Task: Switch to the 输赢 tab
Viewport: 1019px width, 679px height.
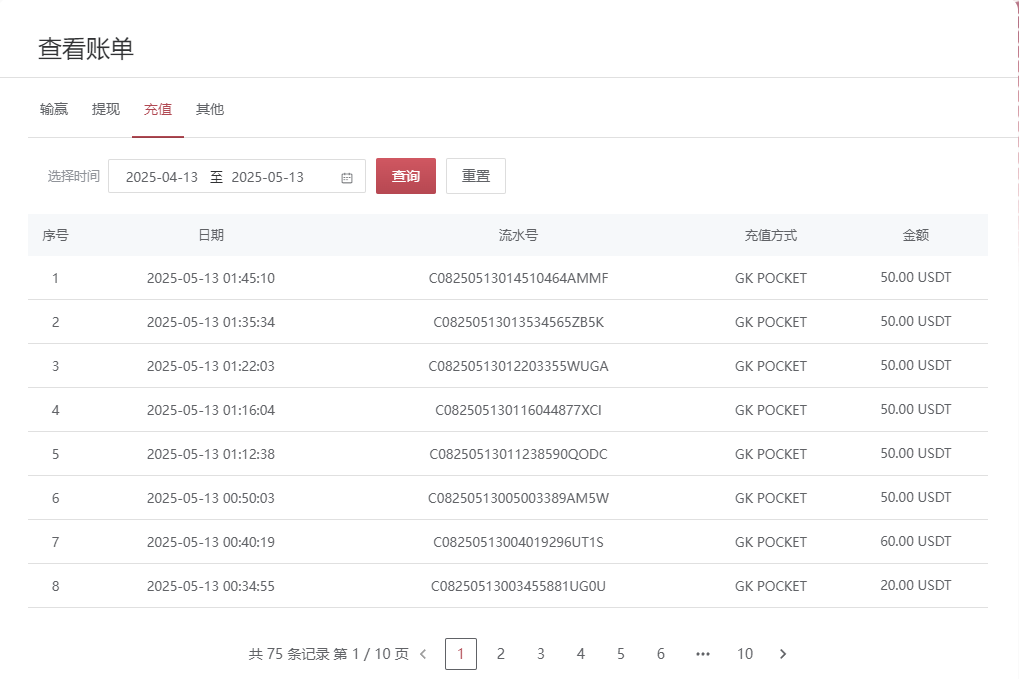Action: [x=54, y=109]
